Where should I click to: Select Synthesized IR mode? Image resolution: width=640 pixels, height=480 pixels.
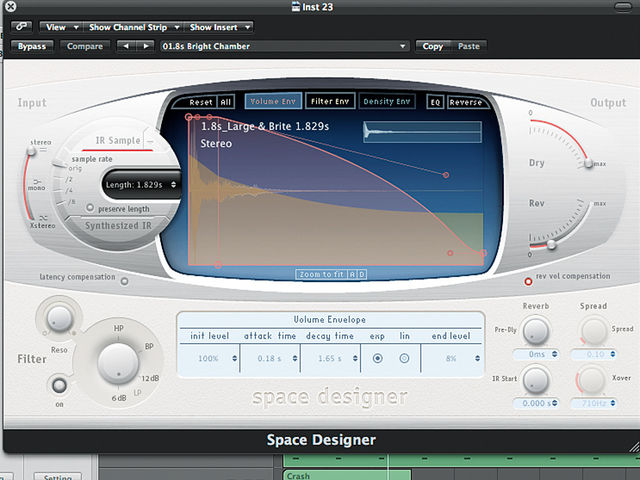click(x=118, y=226)
